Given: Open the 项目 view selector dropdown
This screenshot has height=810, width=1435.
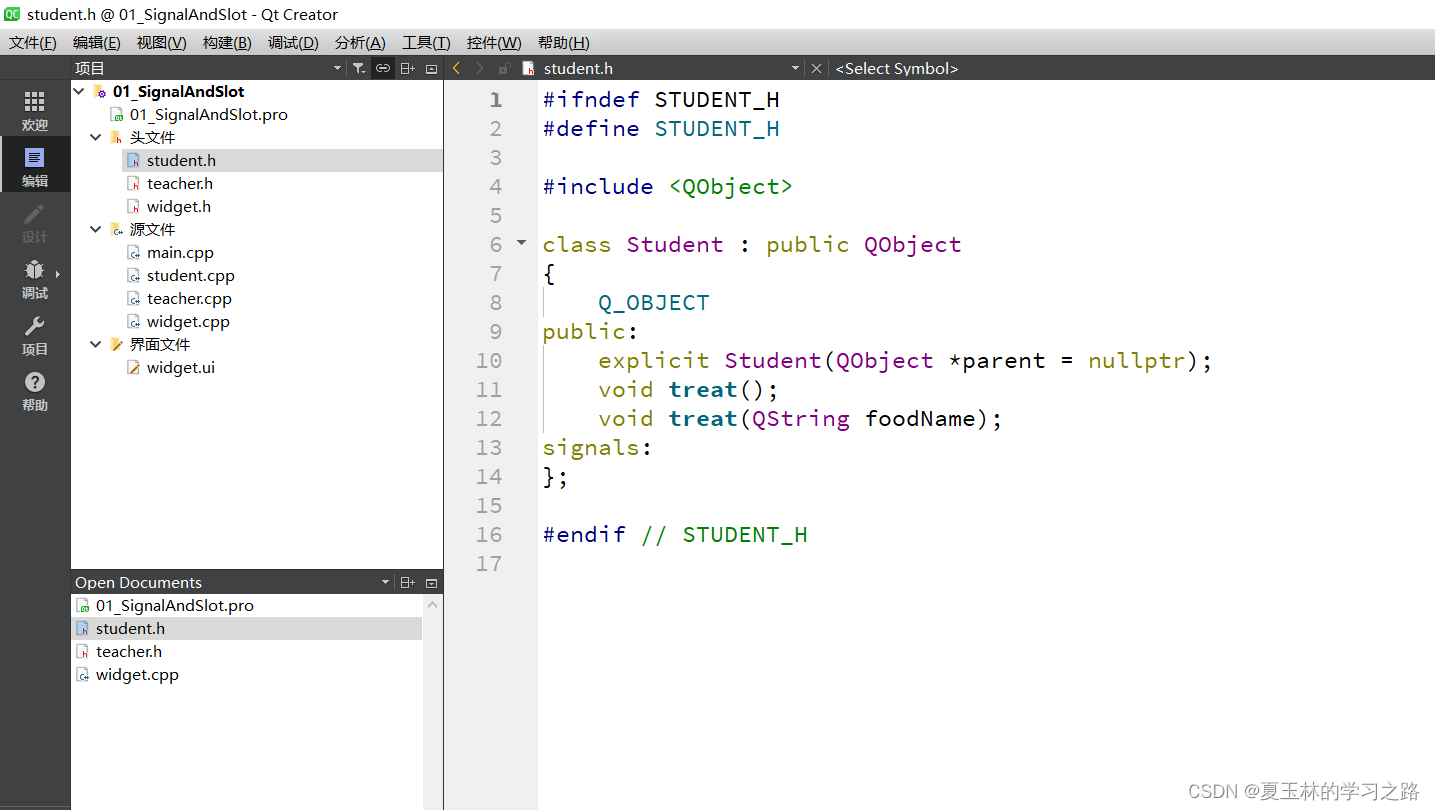Looking at the screenshot, I should click(x=337, y=68).
